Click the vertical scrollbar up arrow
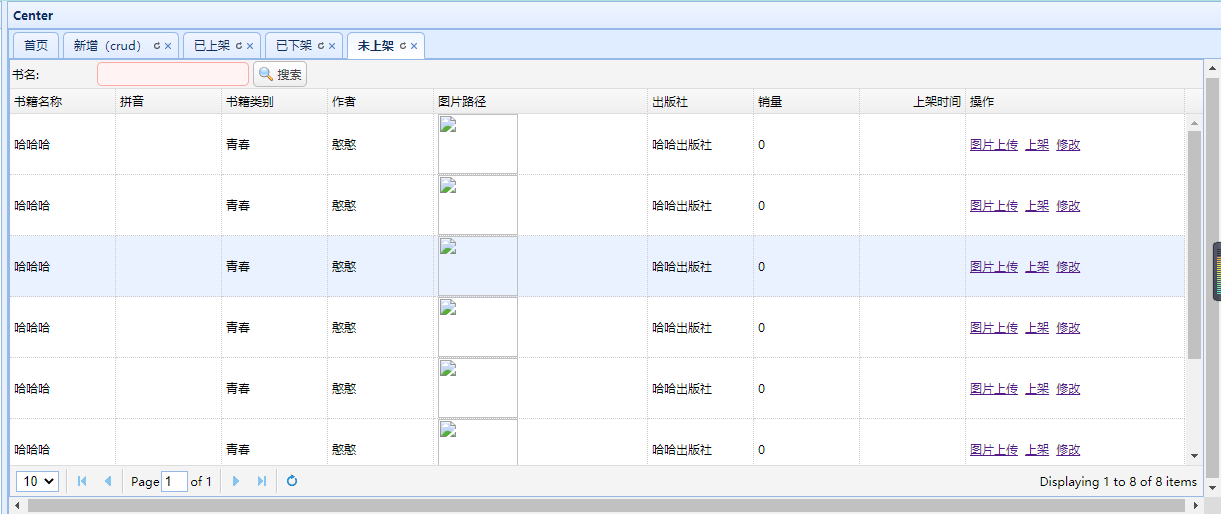The height and width of the screenshot is (514, 1221). pyautogui.click(x=1194, y=123)
